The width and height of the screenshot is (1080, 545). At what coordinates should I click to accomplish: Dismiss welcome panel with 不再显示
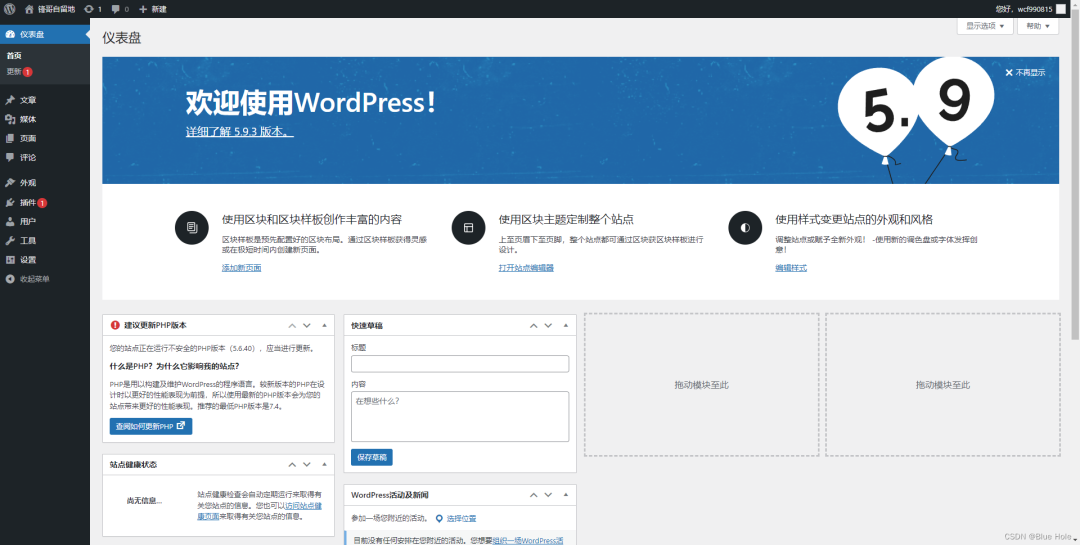tap(1025, 72)
